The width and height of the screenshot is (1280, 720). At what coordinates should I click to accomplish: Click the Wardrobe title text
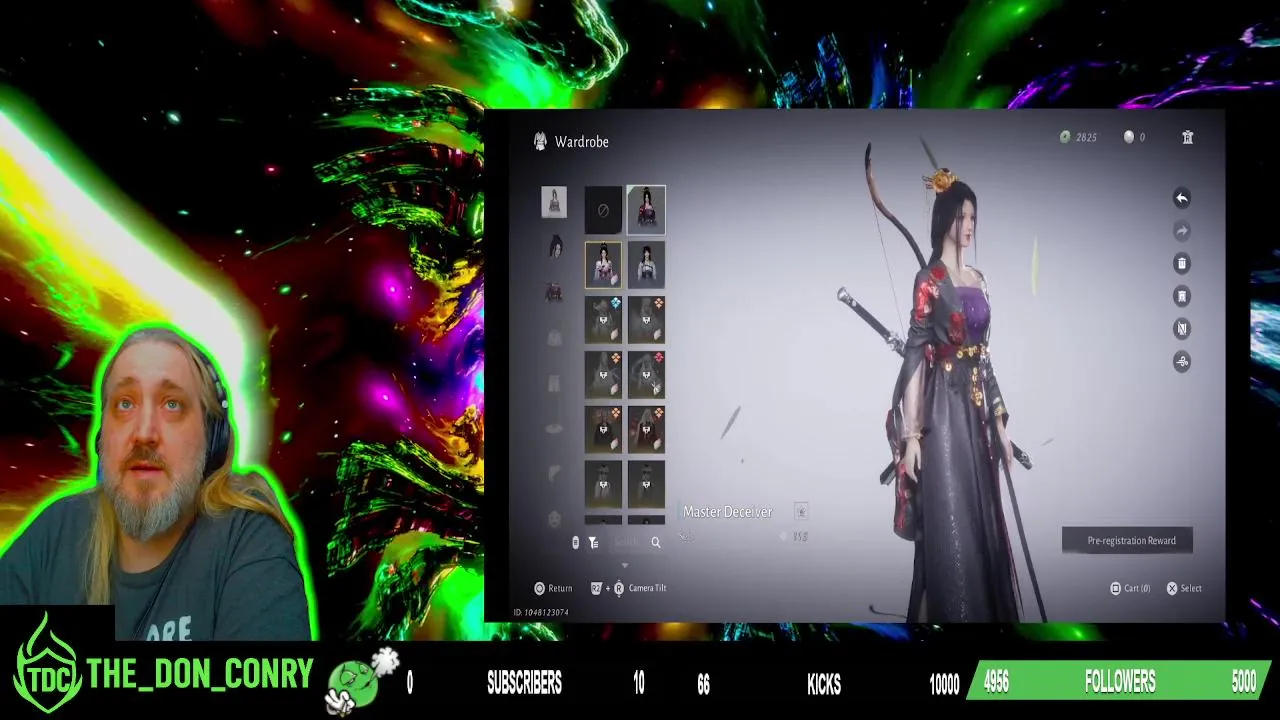[582, 142]
